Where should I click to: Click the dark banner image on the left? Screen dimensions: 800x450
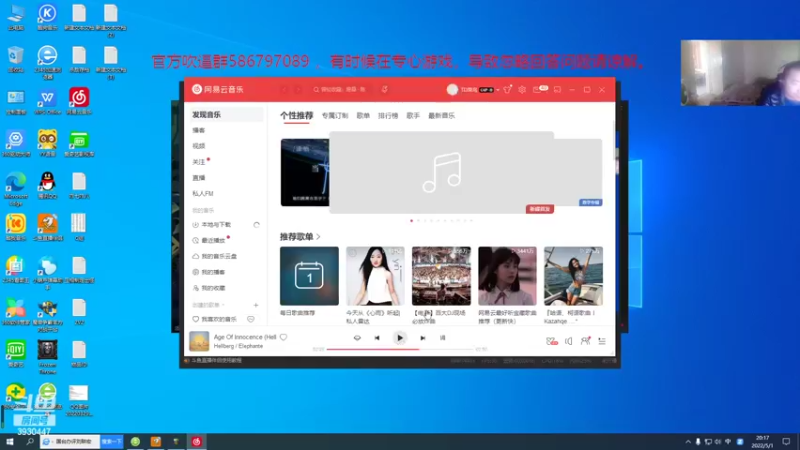coord(305,172)
